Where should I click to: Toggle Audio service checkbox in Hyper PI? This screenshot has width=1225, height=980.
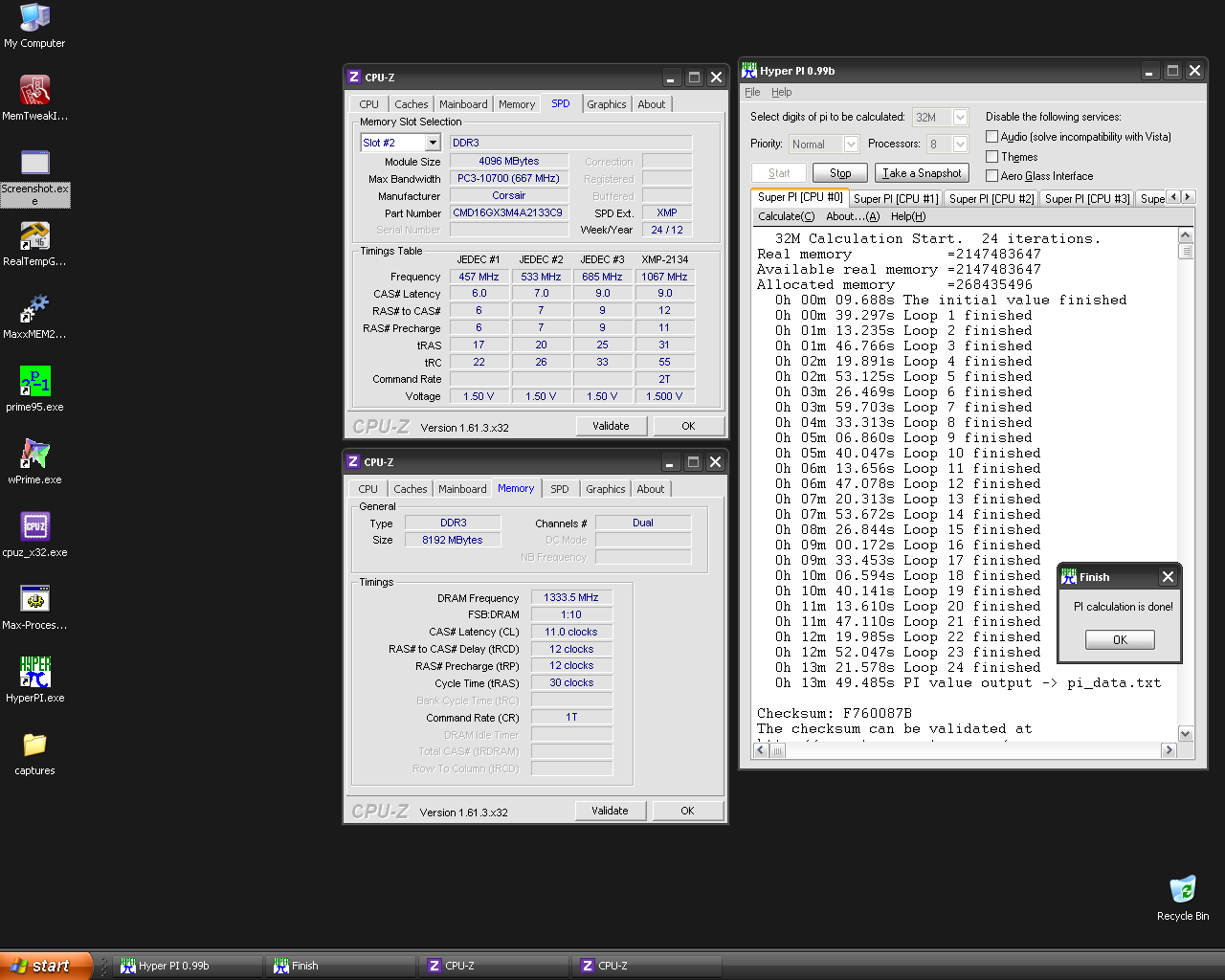(992, 137)
